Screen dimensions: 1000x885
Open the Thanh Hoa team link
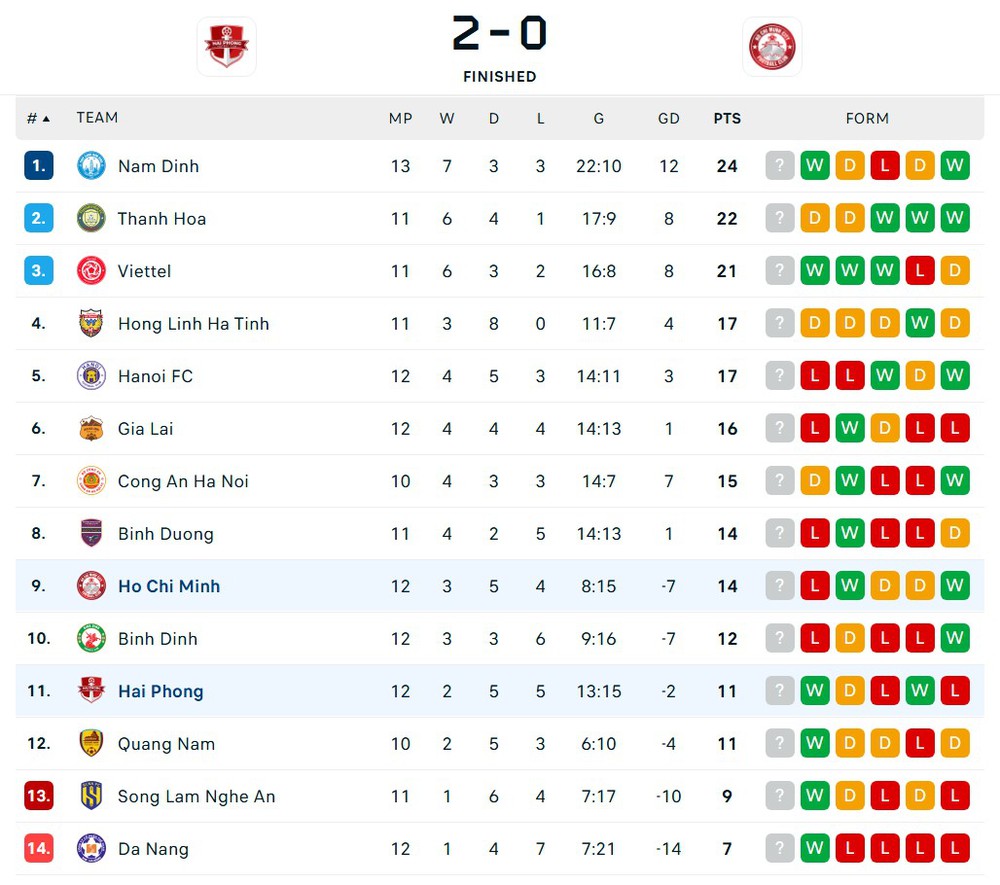coord(161,219)
